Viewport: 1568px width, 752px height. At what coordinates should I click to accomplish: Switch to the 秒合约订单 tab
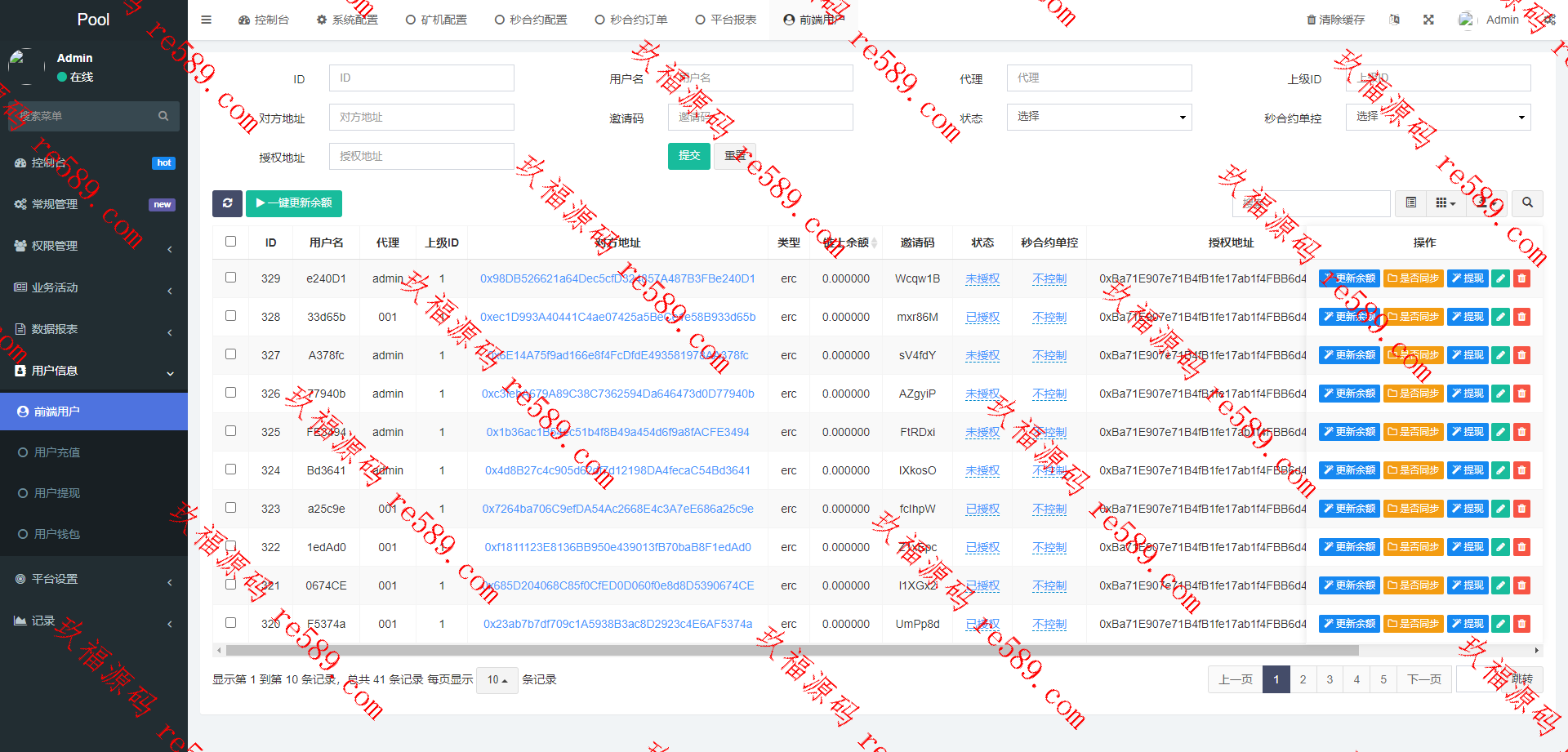[631, 20]
